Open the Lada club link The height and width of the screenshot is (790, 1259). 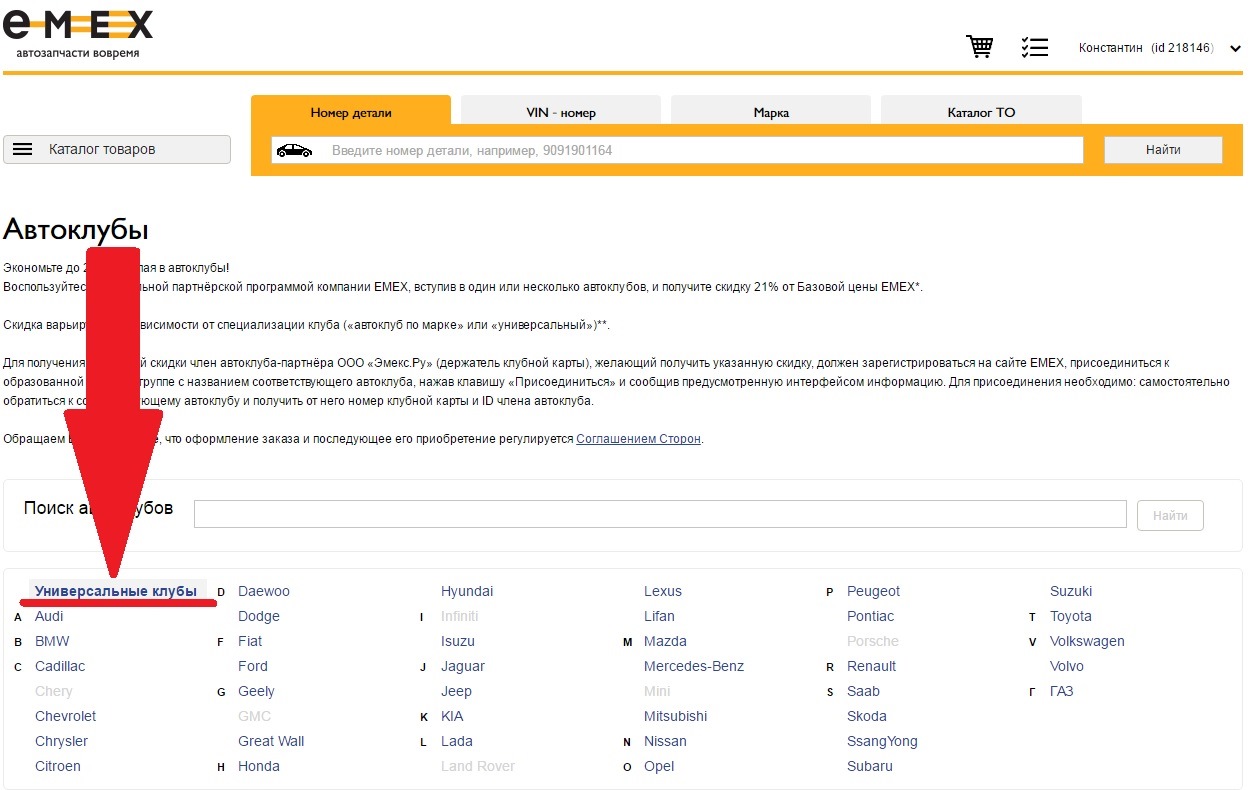click(457, 741)
